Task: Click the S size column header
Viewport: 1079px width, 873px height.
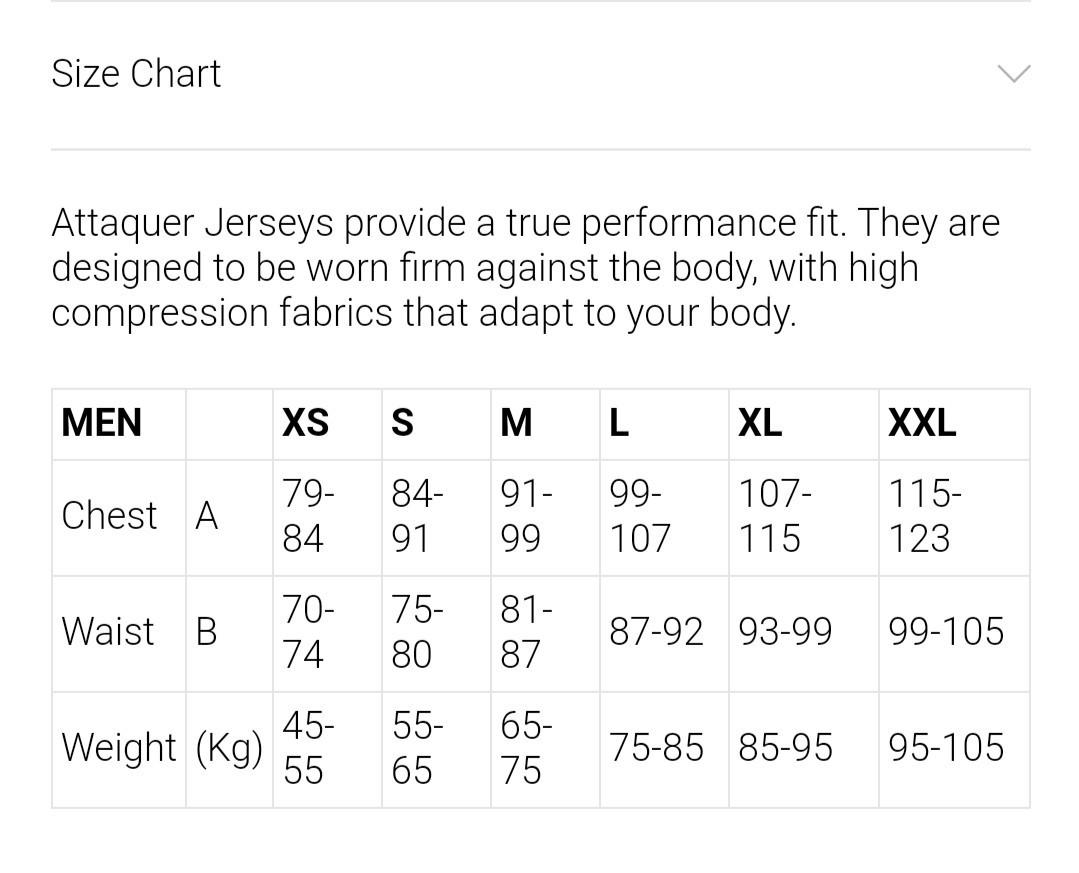Action: click(402, 423)
